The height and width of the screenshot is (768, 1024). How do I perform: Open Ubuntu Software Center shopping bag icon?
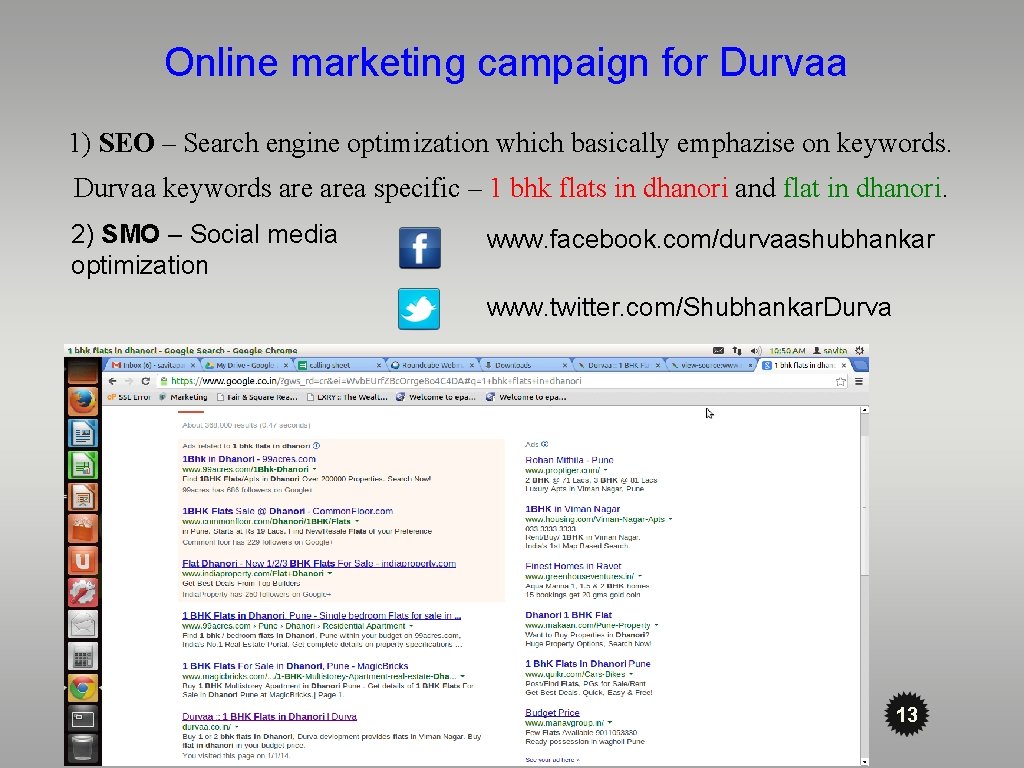pos(83,528)
